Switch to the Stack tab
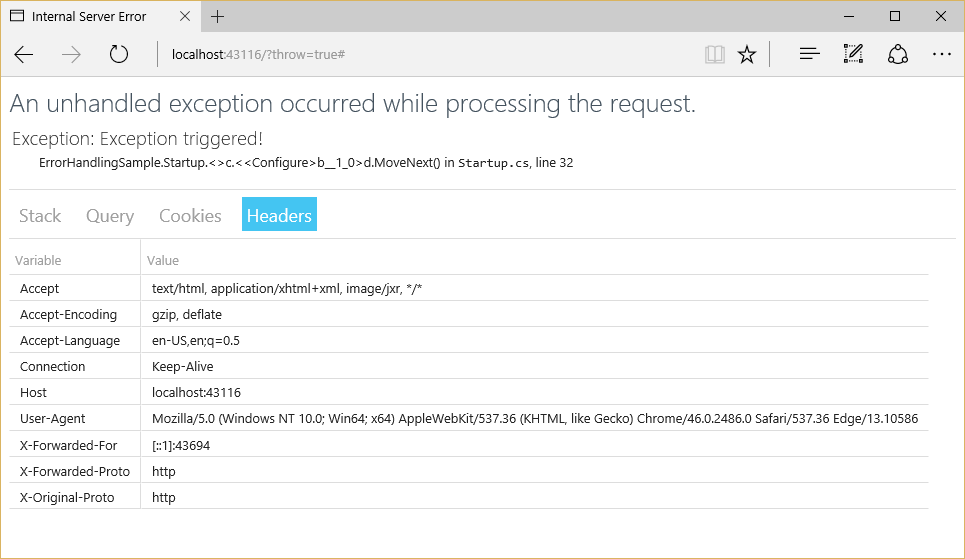This screenshot has height=559, width=965. (x=40, y=215)
